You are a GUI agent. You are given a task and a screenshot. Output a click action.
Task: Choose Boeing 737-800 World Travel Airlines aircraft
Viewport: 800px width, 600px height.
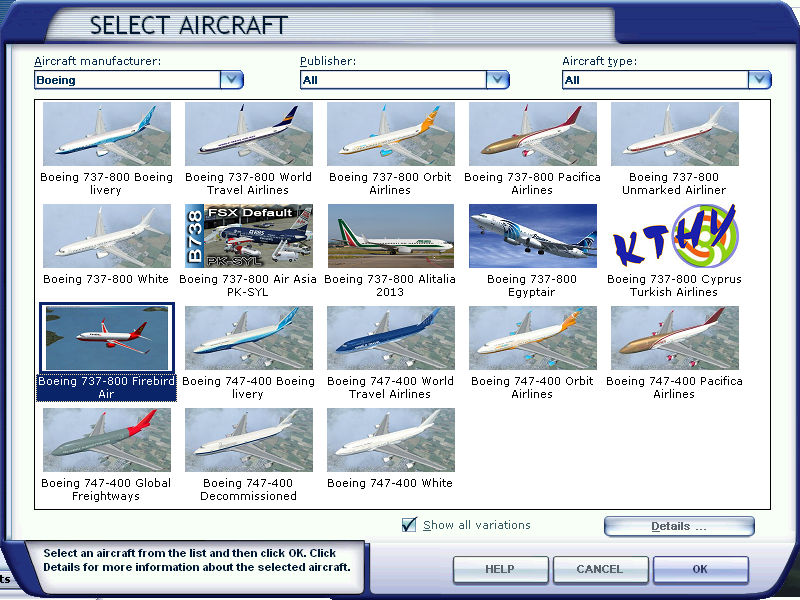pyautogui.click(x=249, y=134)
